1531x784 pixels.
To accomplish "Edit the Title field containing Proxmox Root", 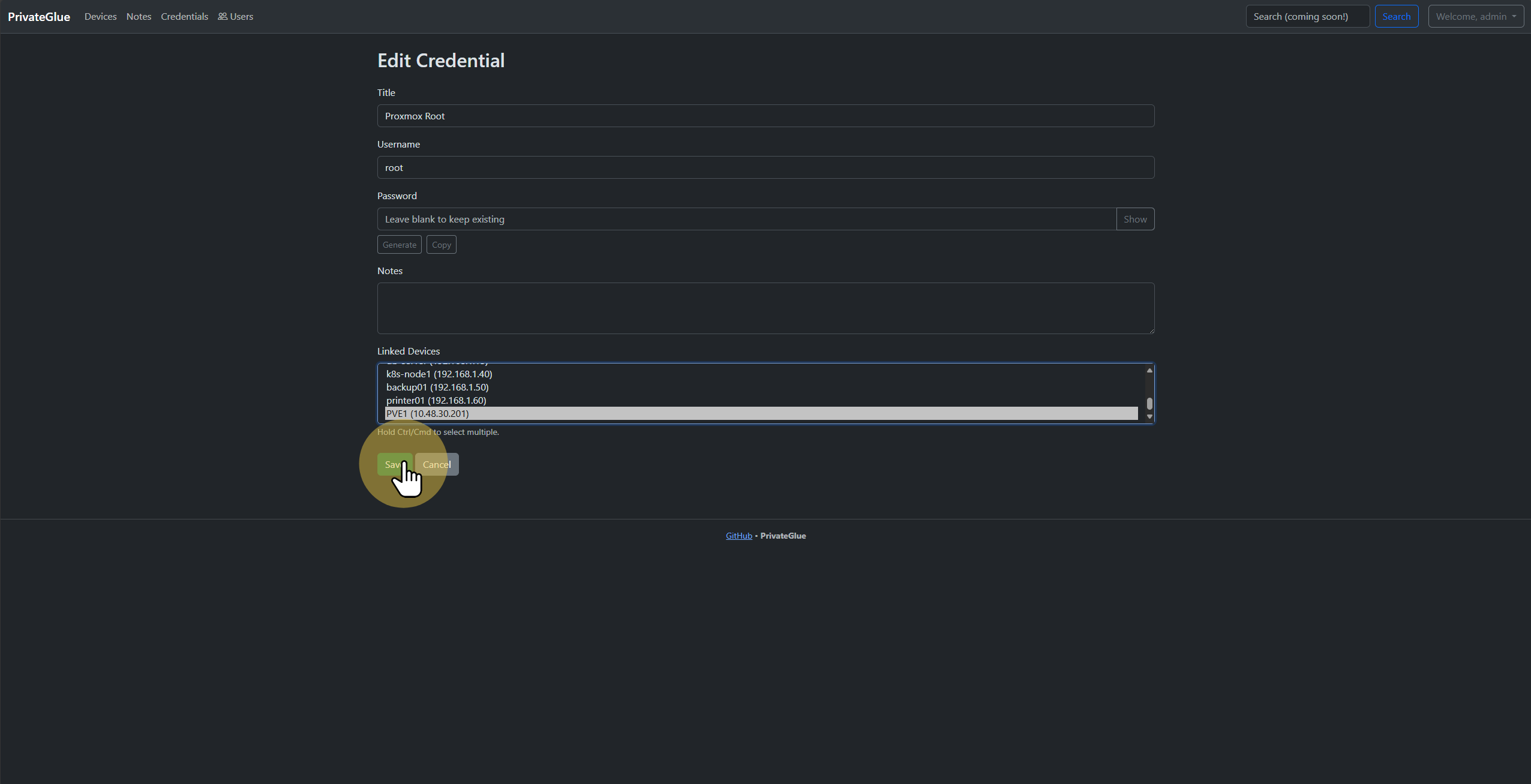I will click(x=765, y=116).
